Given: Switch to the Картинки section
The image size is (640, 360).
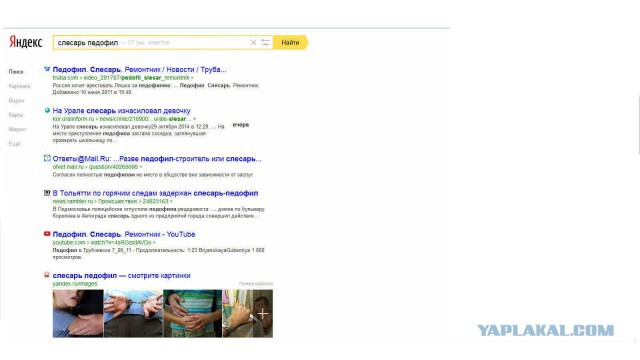Looking at the screenshot, I should [x=19, y=86].
